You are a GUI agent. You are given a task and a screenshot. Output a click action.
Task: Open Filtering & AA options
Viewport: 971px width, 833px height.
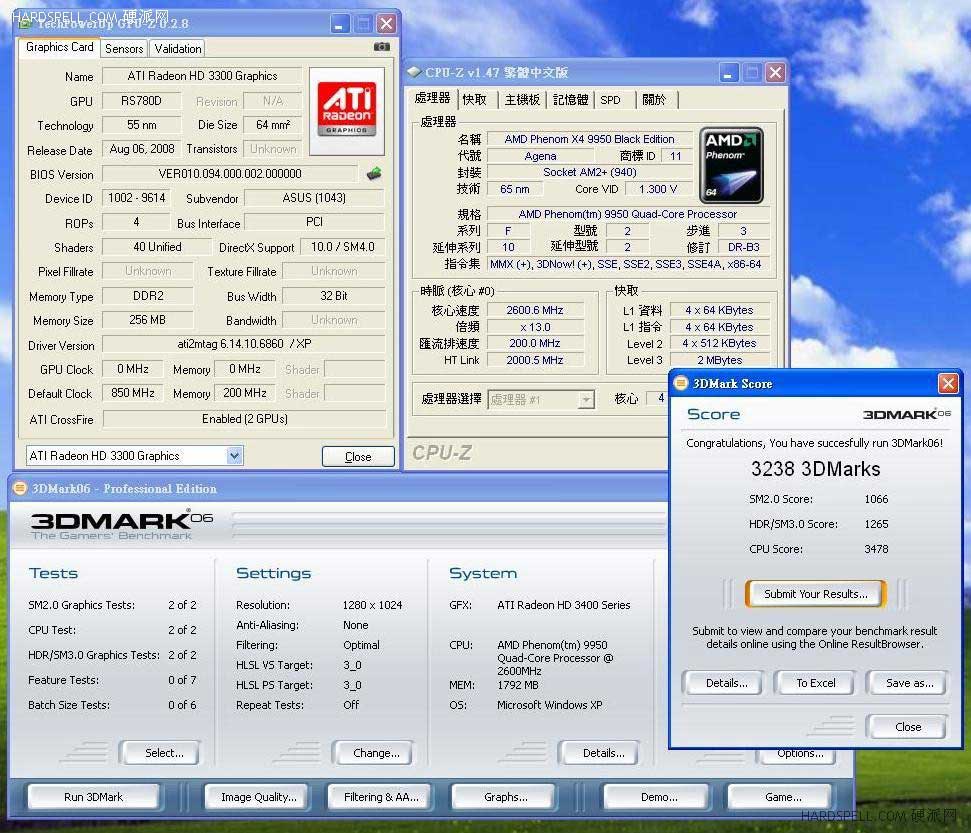(x=381, y=797)
